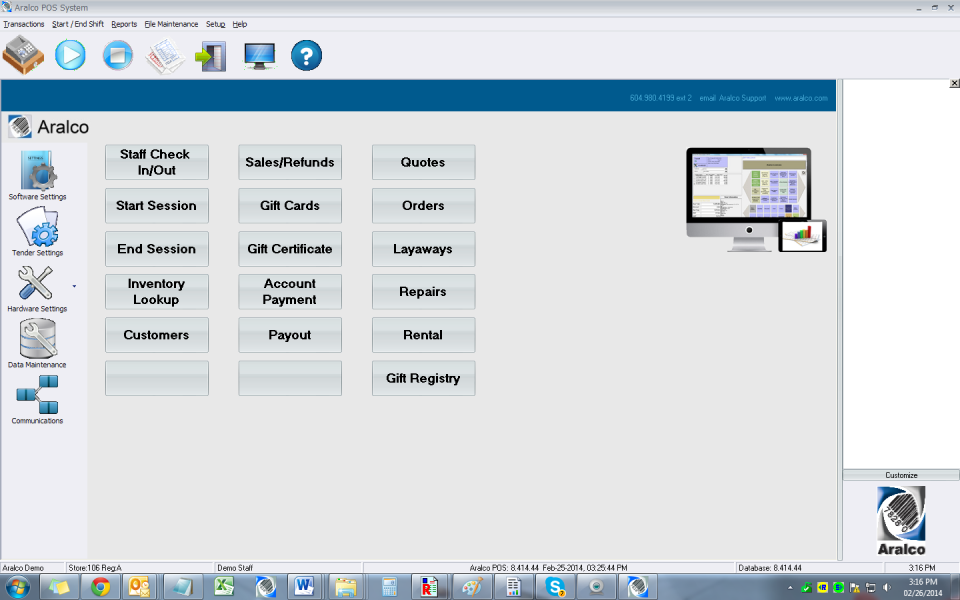Screen dimensions: 960x600
Task: Open the cash register transactions toolbar icon
Action: click(23, 55)
